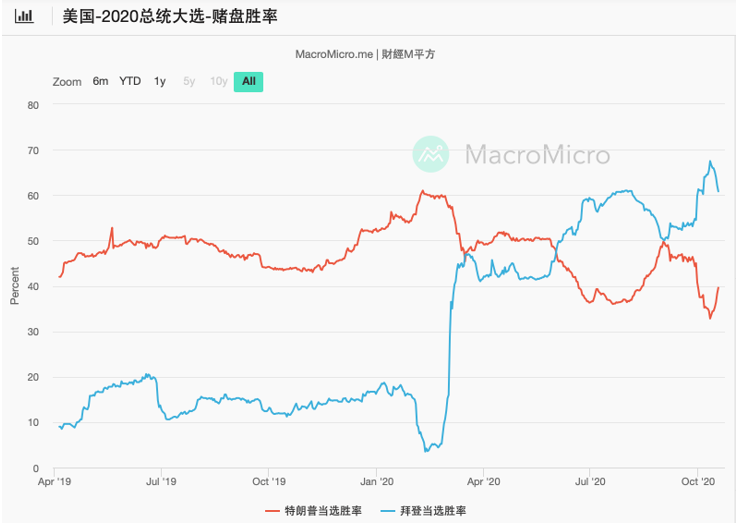Image resolution: width=737 pixels, height=524 pixels.
Task: Click the bar chart icon beside title
Action: (x=24, y=16)
